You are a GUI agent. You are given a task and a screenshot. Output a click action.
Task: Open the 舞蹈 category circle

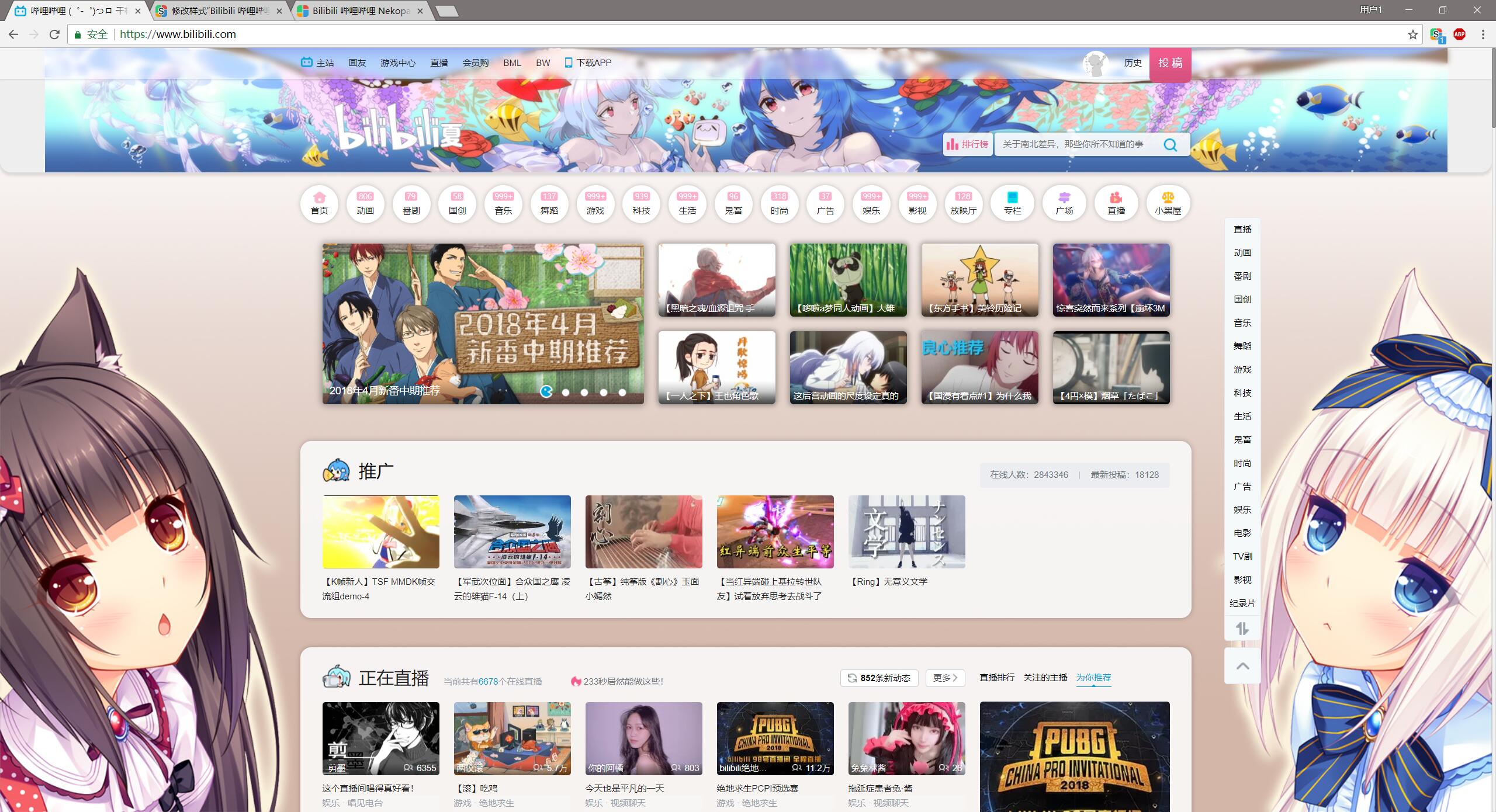coord(549,203)
